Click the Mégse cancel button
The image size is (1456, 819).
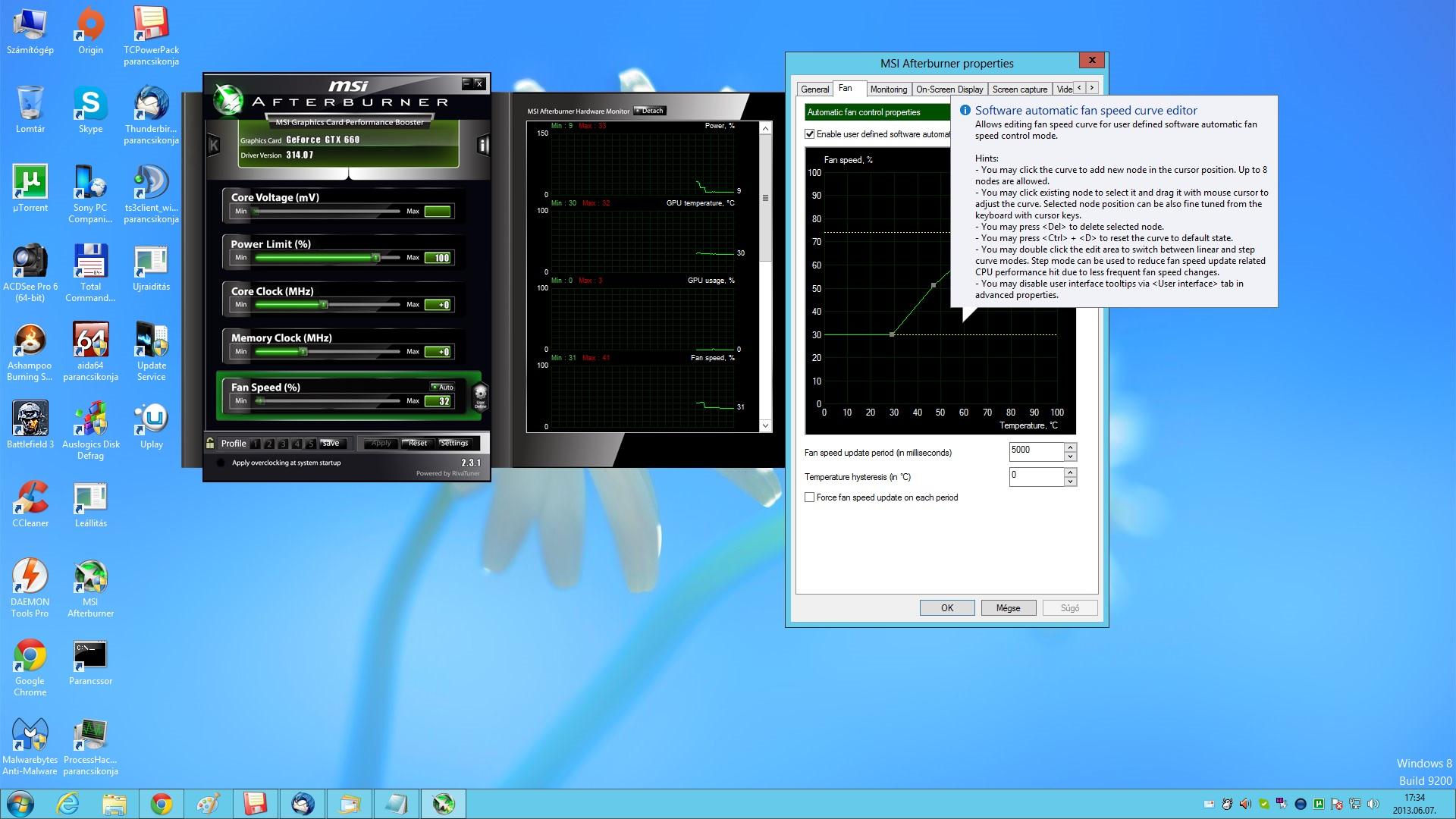1008,607
